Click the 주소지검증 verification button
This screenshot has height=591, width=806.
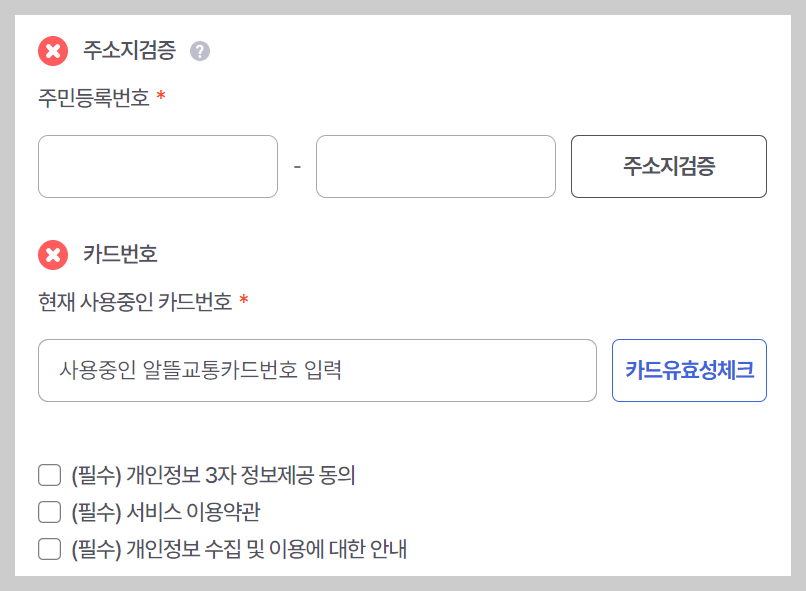click(668, 166)
